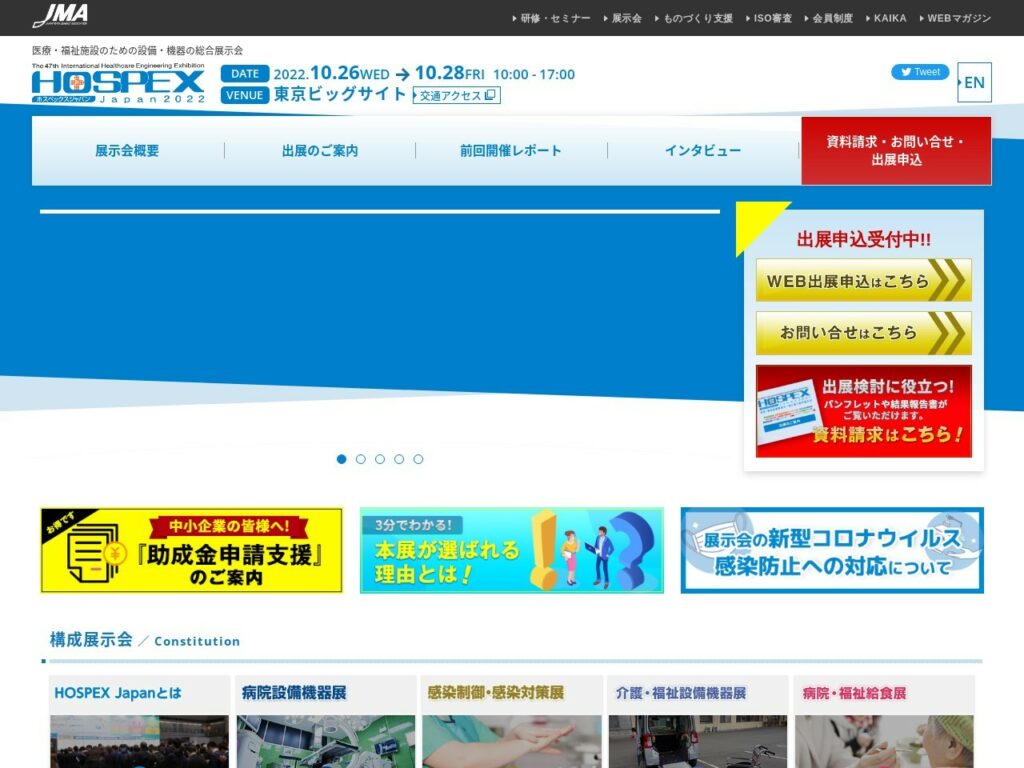Select the second carousel slide dot
The height and width of the screenshot is (768, 1024).
click(360, 459)
